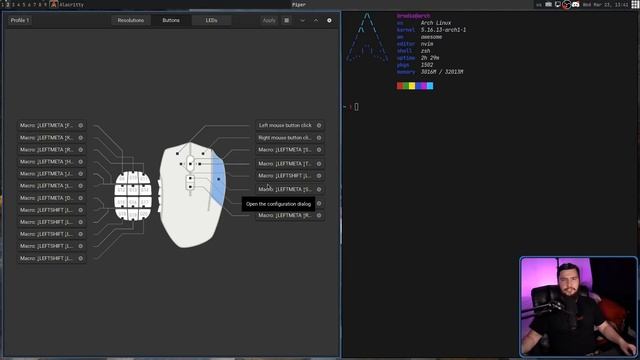Viewport: 640px width, 360px height.
Task: Switch to workspace 9 in top bar
Action: [45, 4]
